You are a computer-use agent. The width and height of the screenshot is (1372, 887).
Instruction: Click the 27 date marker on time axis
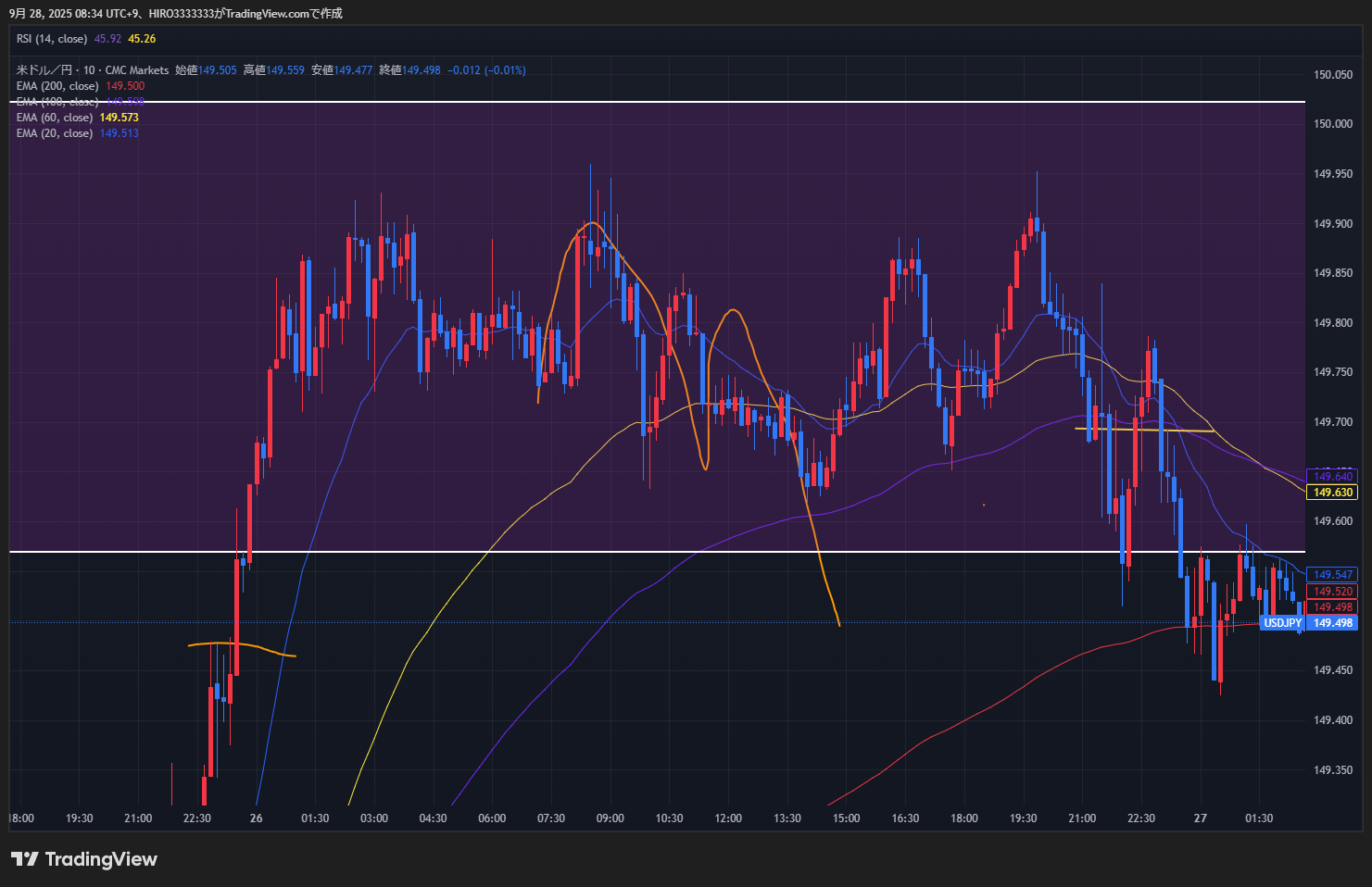point(1200,818)
